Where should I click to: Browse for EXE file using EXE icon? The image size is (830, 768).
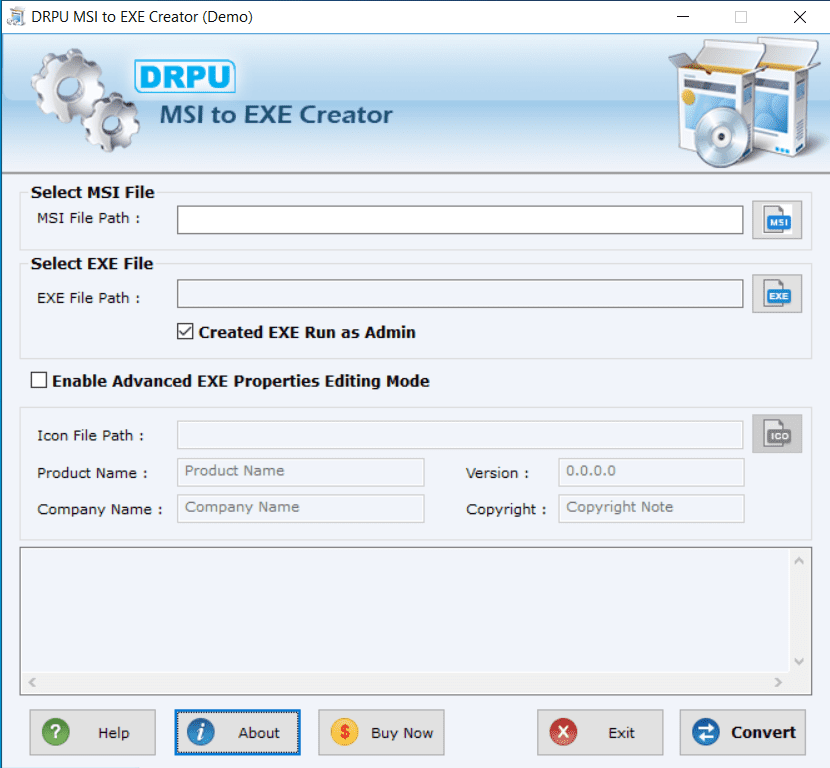[x=777, y=294]
